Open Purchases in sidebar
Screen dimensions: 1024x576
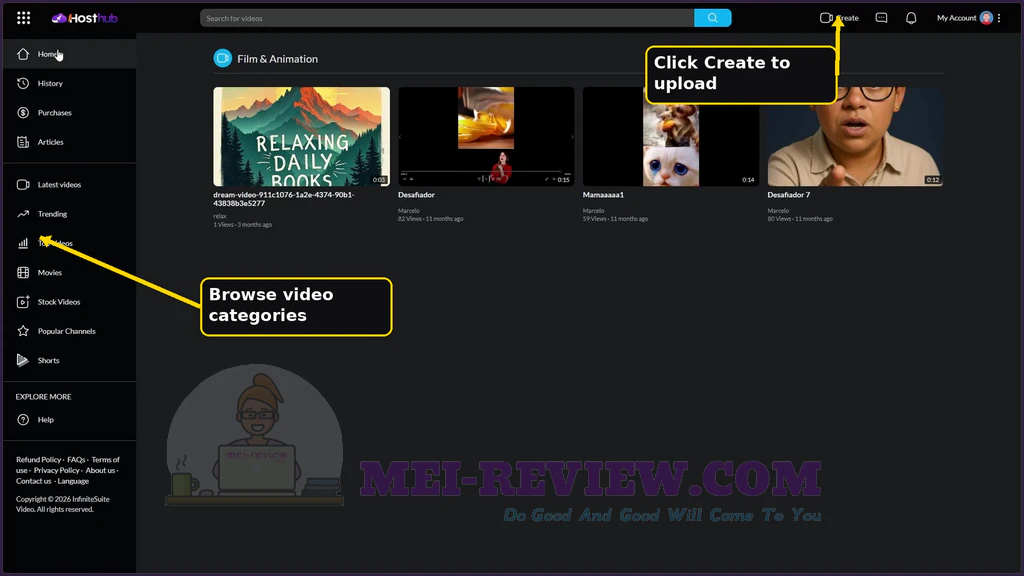pos(55,113)
